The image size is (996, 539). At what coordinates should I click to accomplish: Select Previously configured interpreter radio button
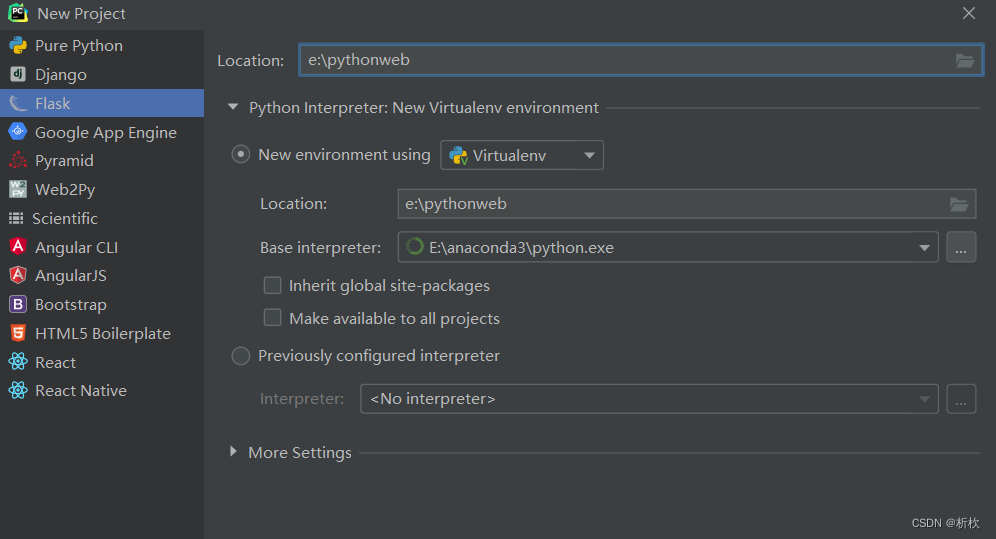pyautogui.click(x=241, y=356)
